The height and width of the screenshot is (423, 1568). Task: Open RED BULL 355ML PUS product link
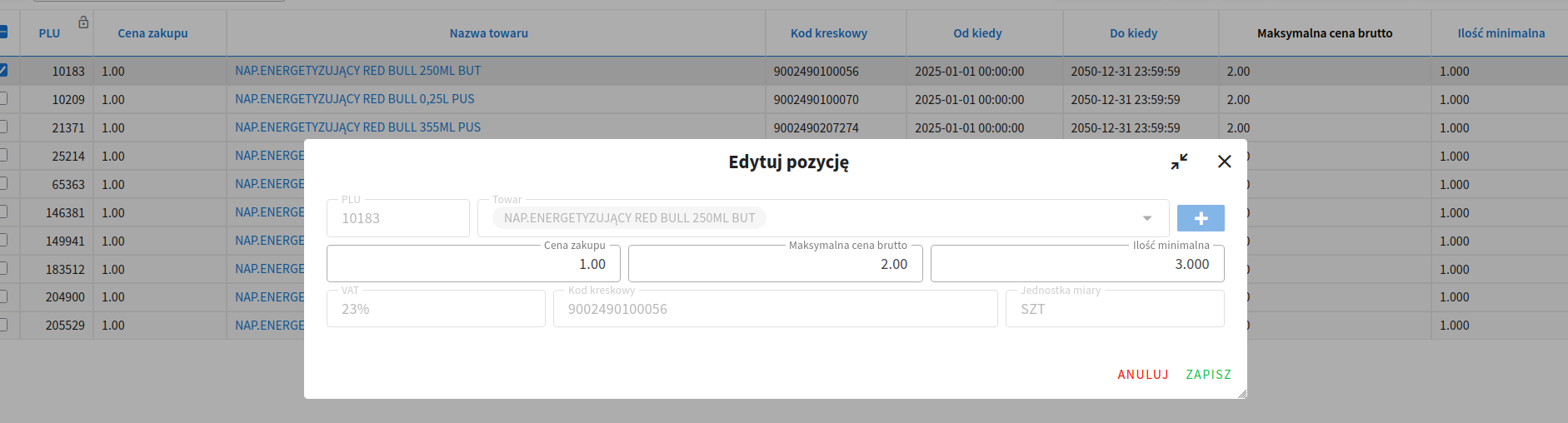coord(357,127)
